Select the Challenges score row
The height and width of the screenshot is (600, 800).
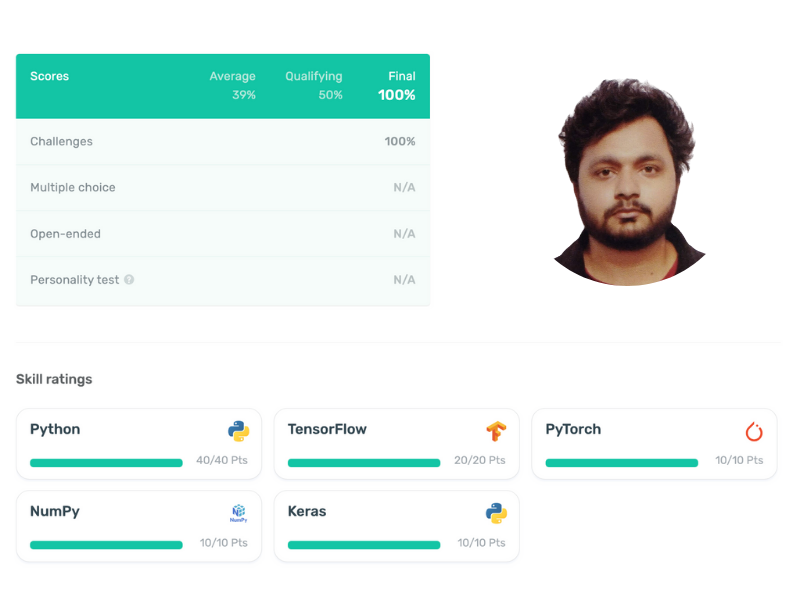point(223,141)
